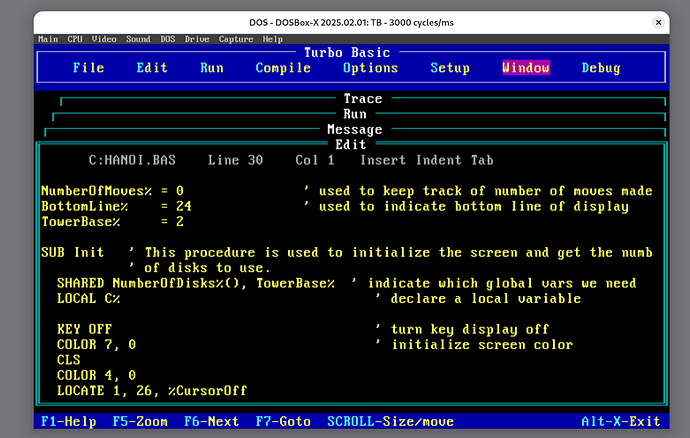Click the TowerBase% = 2 code line
Viewport: 690px width, 438px height.
[x=112, y=222]
